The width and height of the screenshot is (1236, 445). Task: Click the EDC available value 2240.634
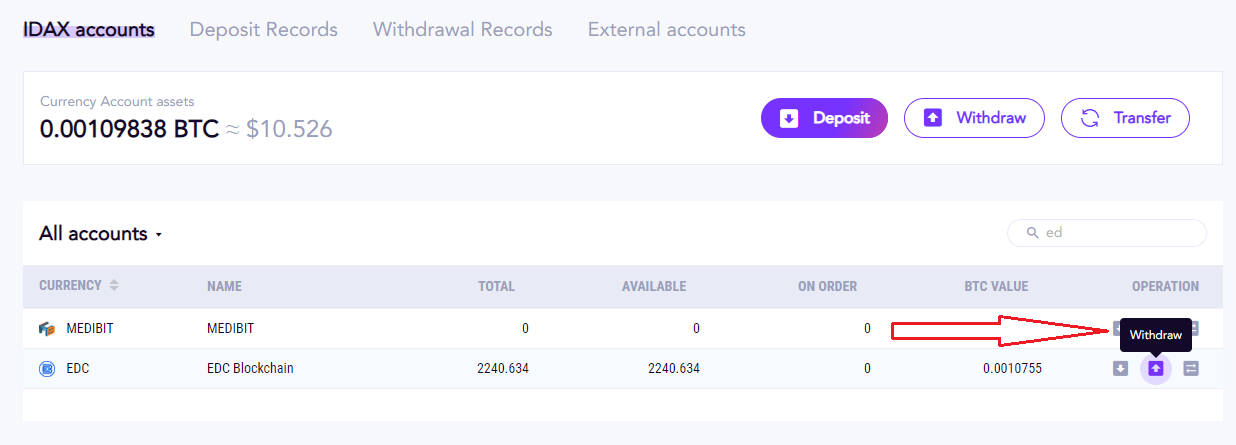coord(674,368)
